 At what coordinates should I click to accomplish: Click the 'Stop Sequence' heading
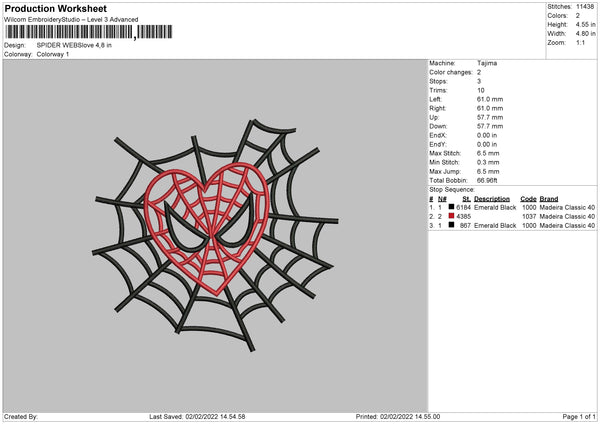pos(452,190)
